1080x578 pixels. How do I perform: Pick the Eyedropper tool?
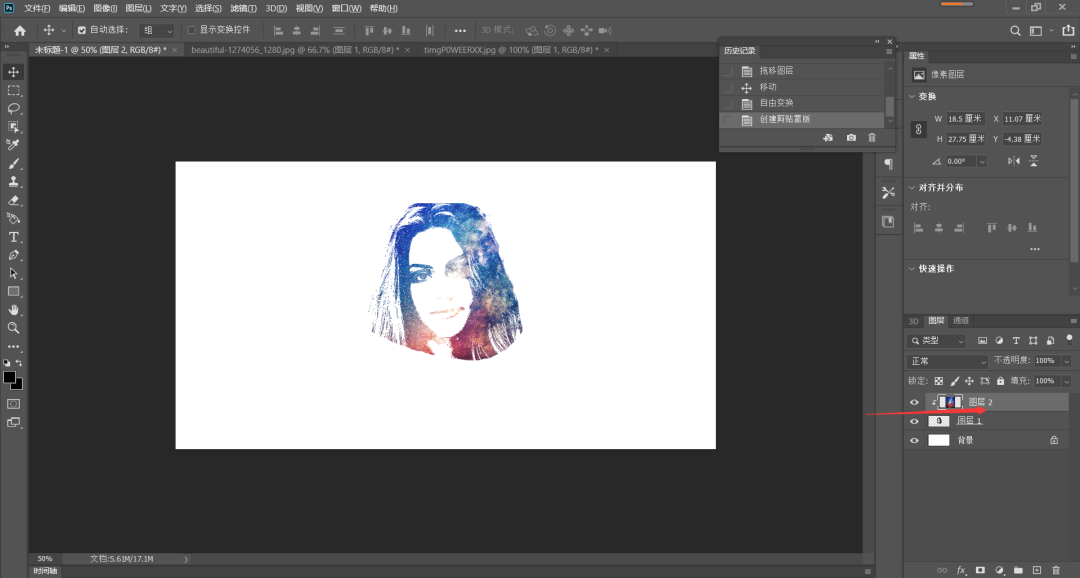tap(14, 145)
